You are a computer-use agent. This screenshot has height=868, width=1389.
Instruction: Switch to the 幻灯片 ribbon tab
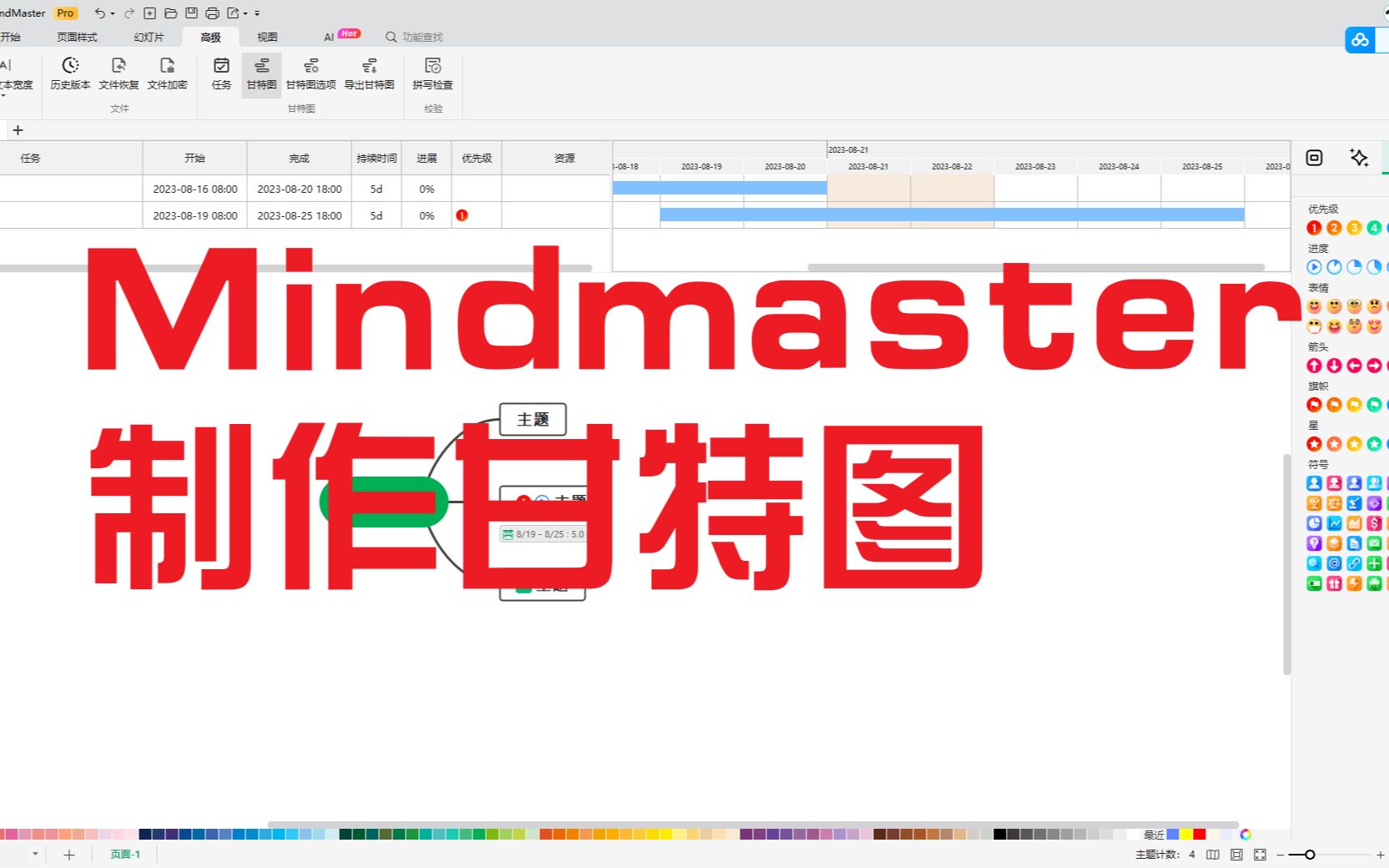[x=149, y=38]
